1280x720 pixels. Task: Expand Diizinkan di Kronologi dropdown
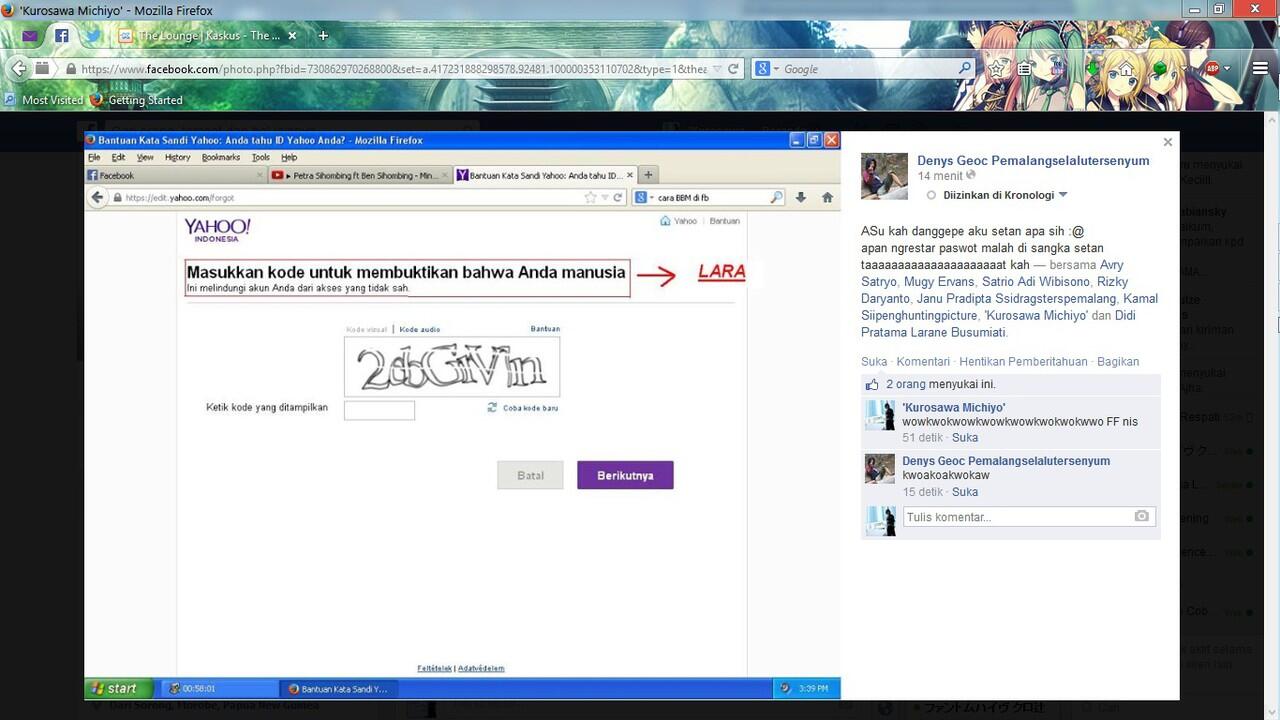(1005, 195)
